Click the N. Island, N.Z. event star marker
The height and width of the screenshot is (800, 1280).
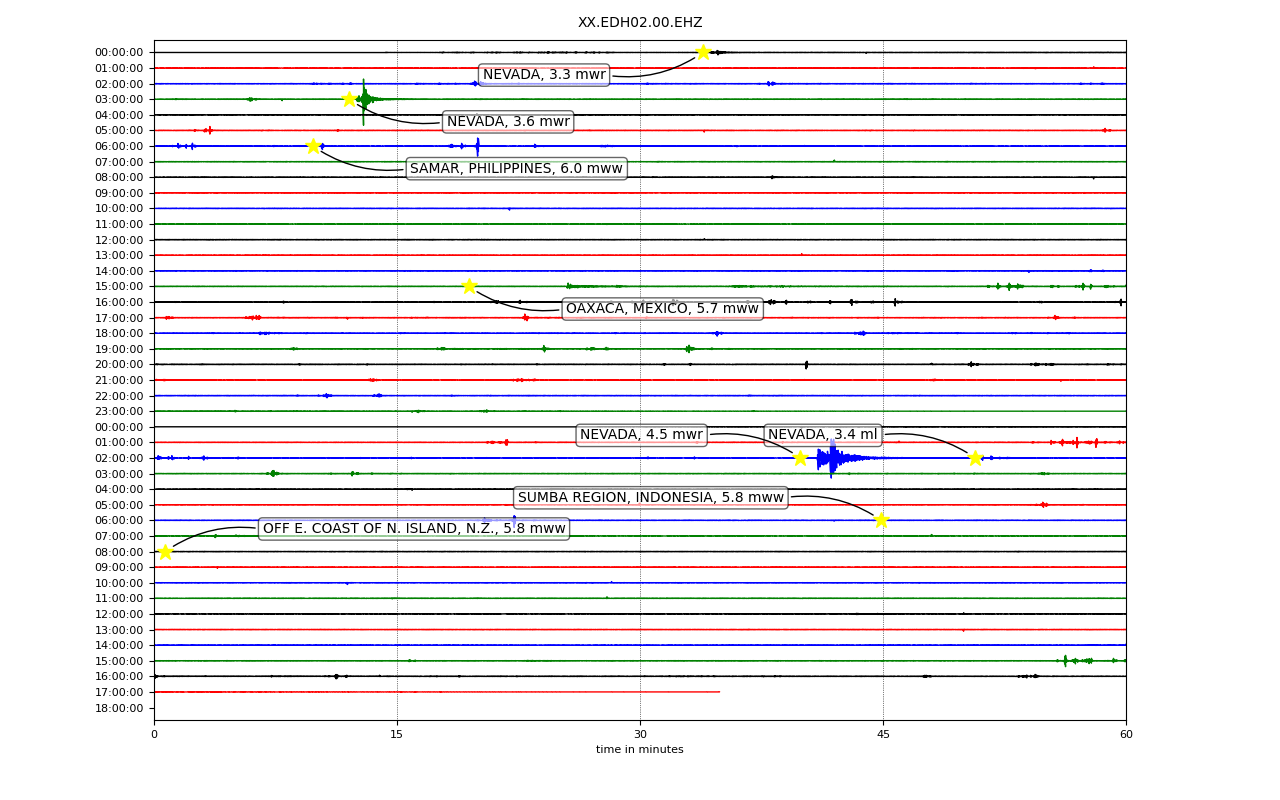[165, 552]
